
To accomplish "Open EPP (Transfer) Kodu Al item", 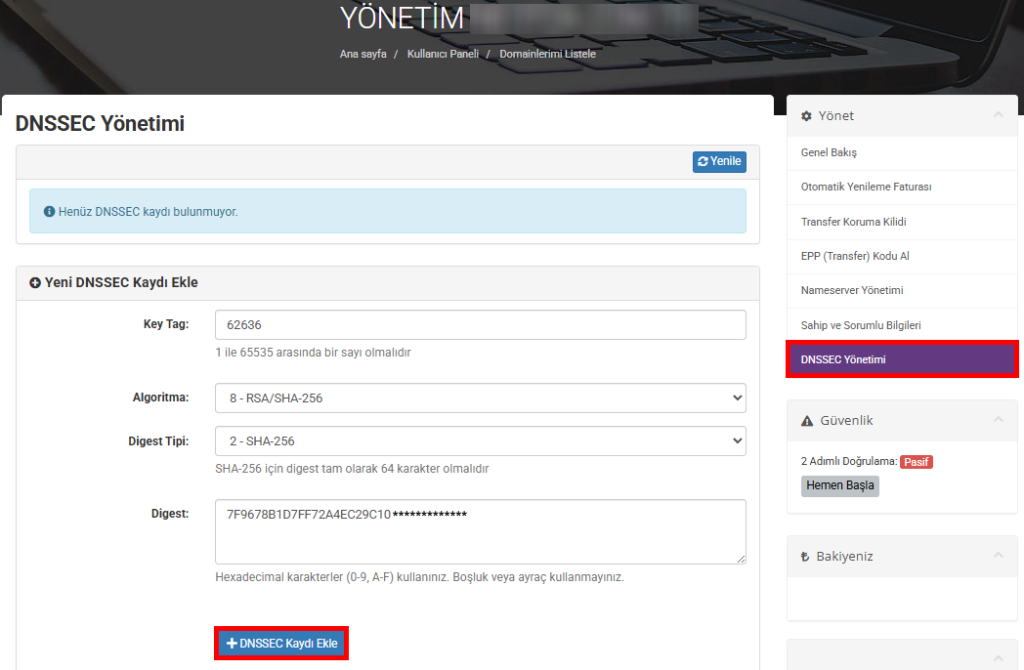I will click(x=855, y=256).
